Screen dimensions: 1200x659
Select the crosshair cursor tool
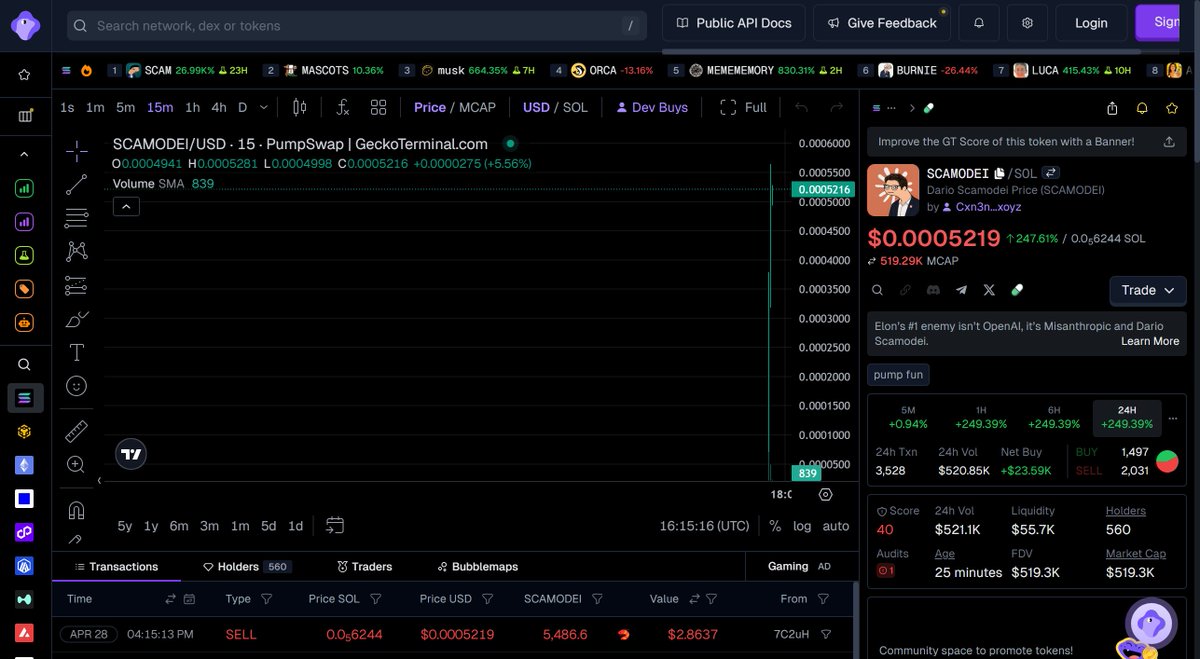point(77,152)
